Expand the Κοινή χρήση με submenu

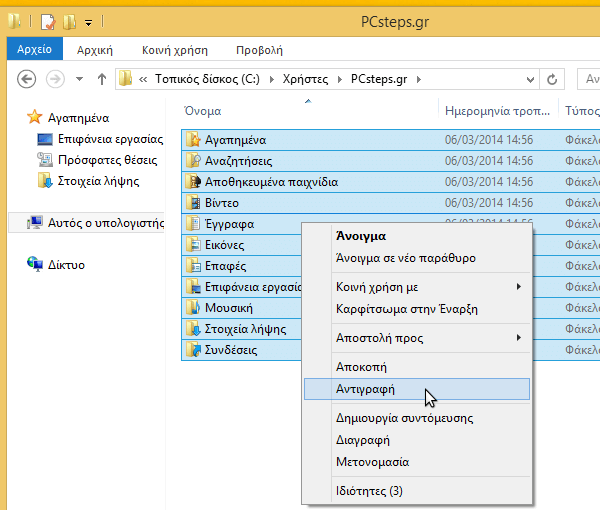pos(417,287)
